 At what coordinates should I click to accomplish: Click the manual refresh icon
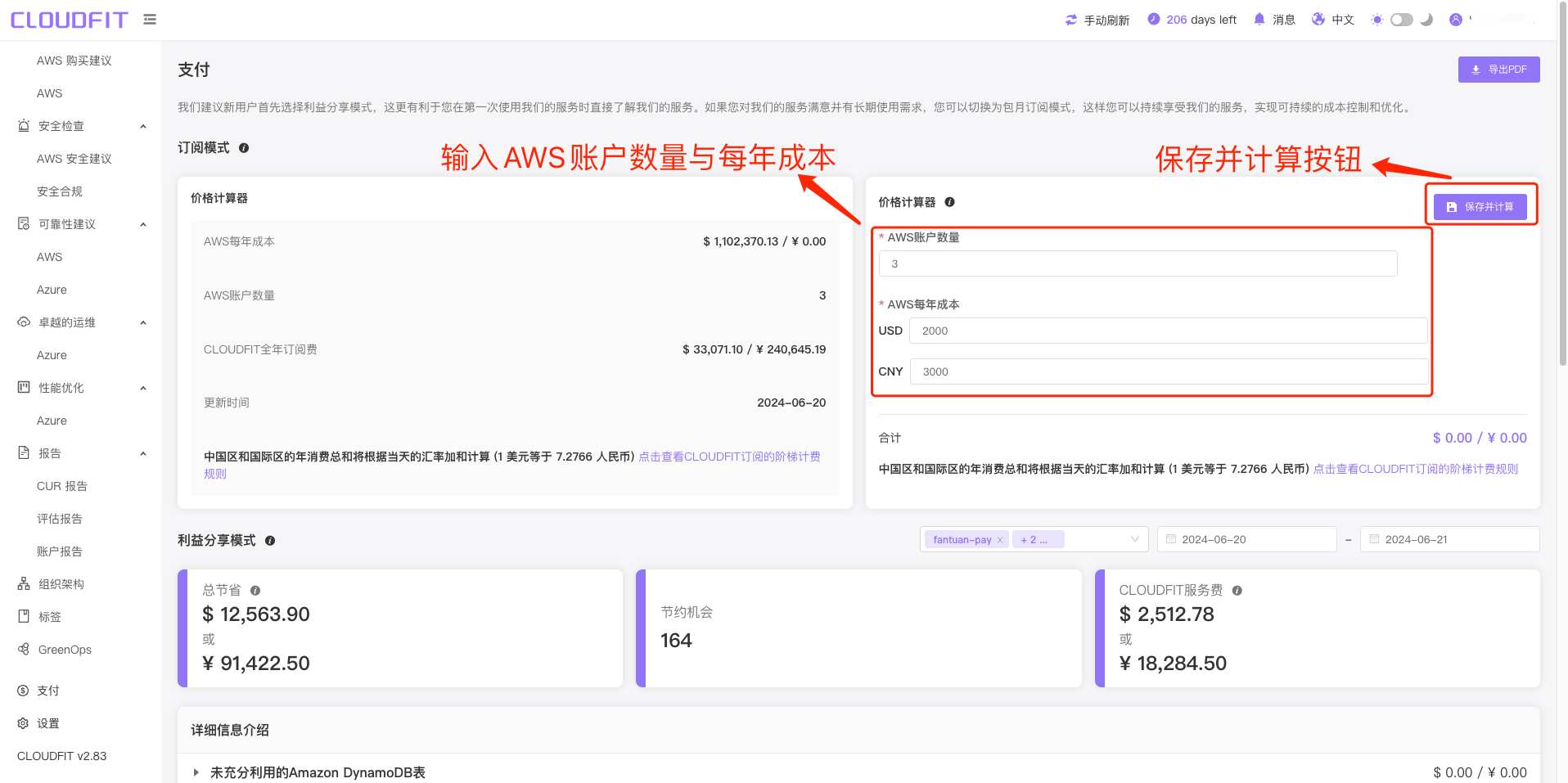[x=1071, y=20]
